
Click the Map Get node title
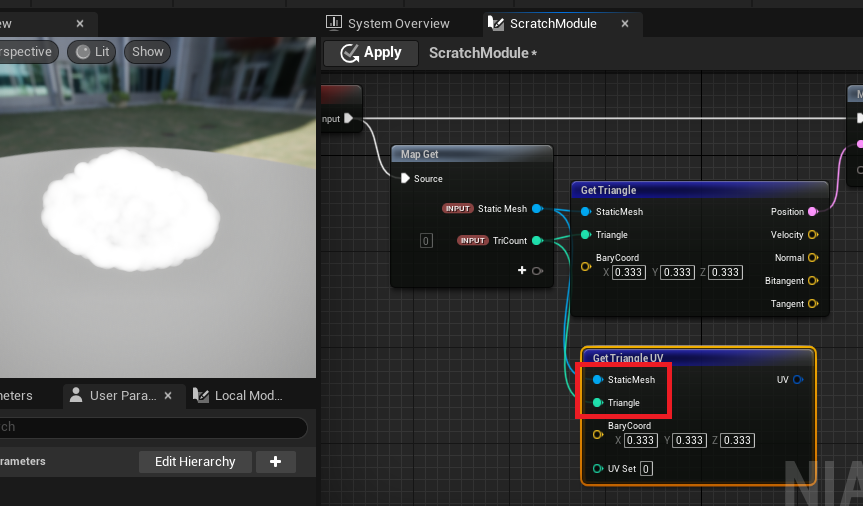point(419,155)
